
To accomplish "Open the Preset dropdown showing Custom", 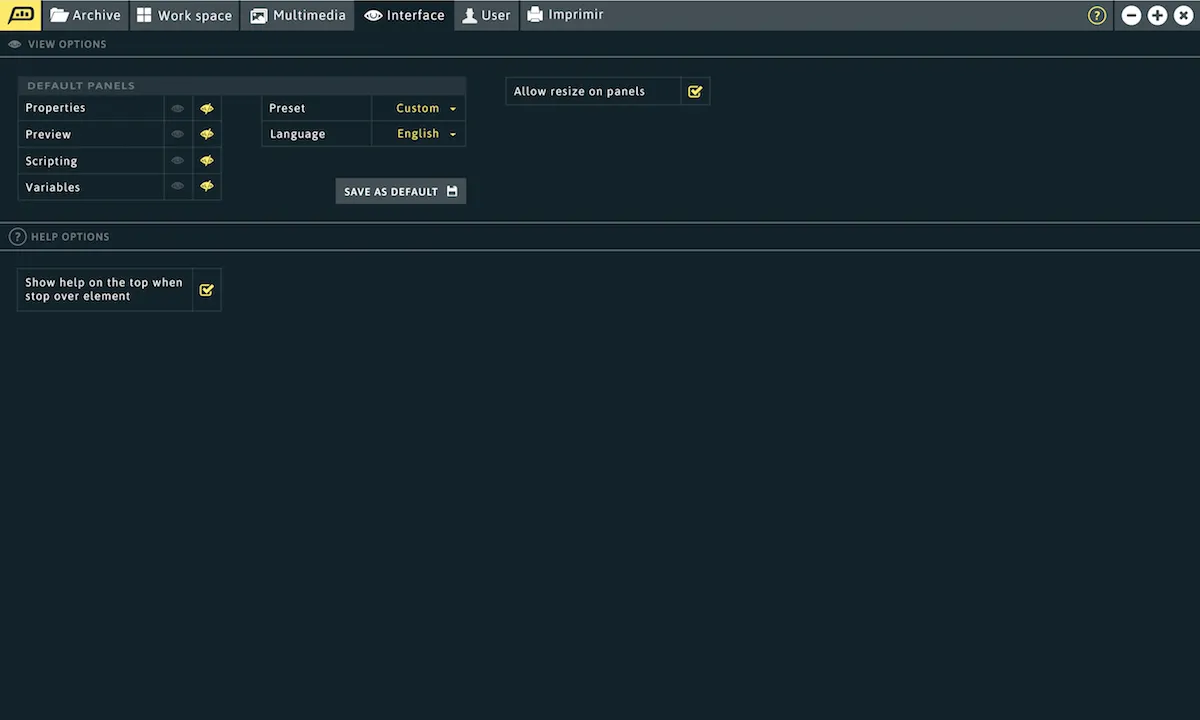I will pyautogui.click(x=425, y=108).
